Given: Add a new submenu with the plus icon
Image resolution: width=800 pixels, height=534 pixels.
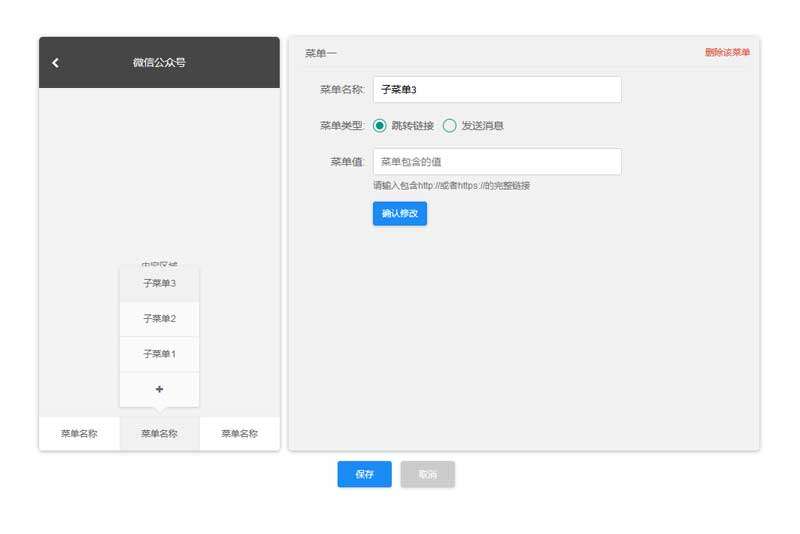Looking at the screenshot, I should [159, 389].
